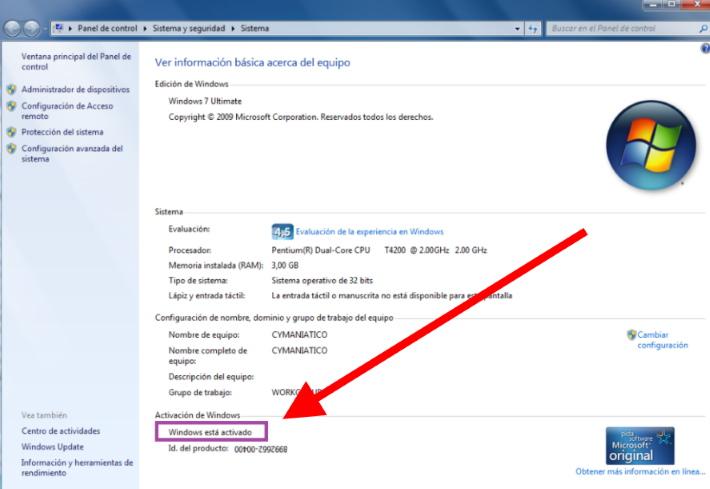Click the Windows está activado status text

[x=210, y=432]
